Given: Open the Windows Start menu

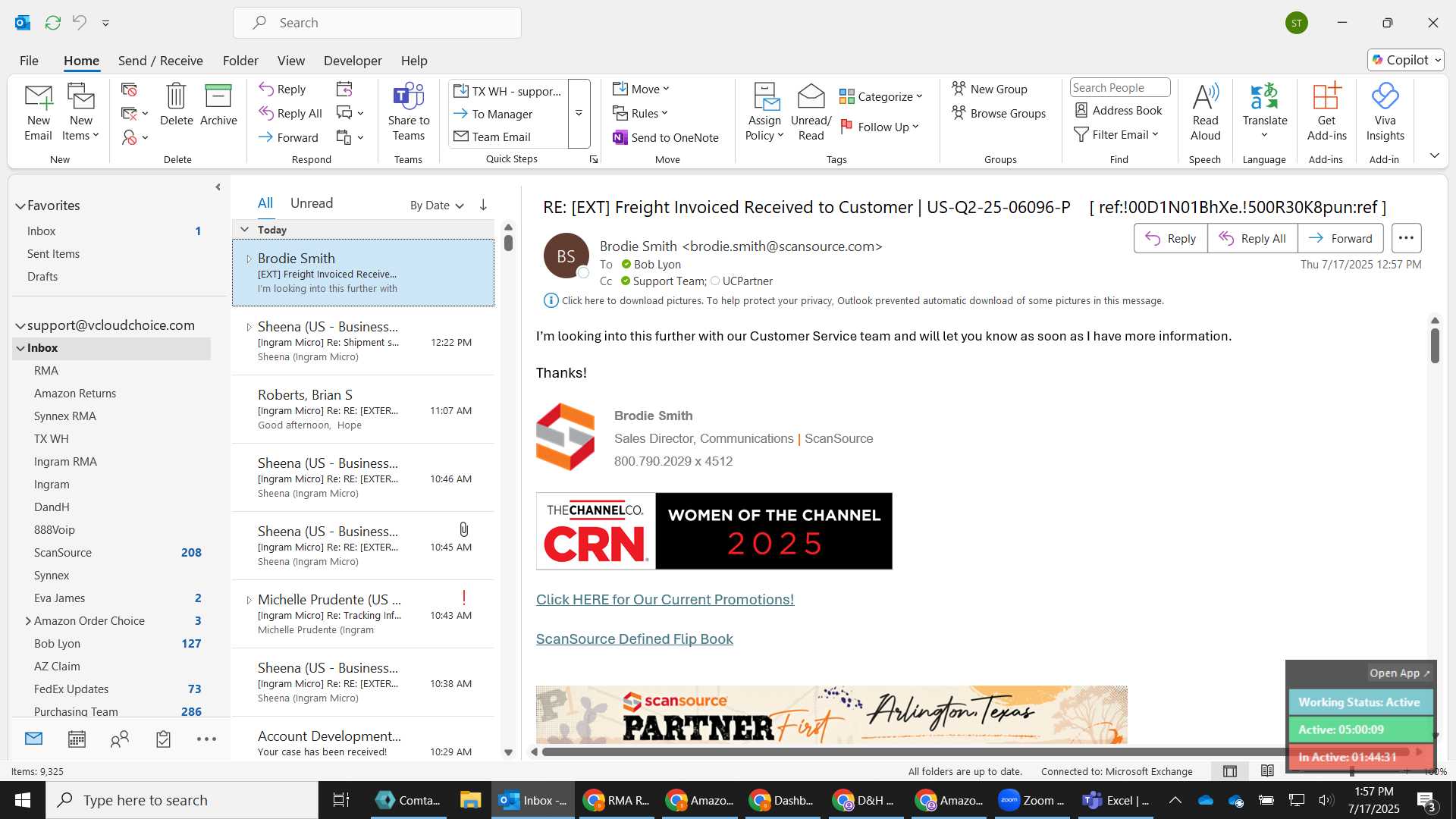Looking at the screenshot, I should 23,800.
